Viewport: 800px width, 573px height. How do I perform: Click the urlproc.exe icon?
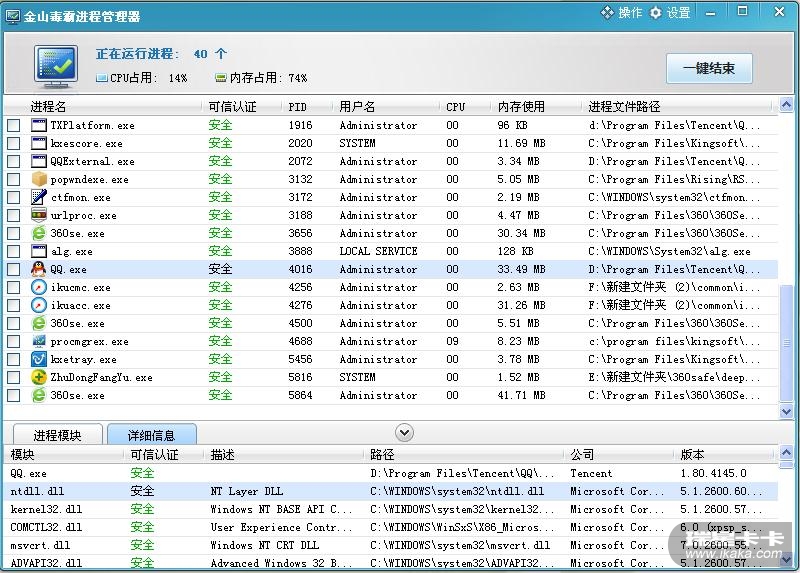[x=39, y=215]
